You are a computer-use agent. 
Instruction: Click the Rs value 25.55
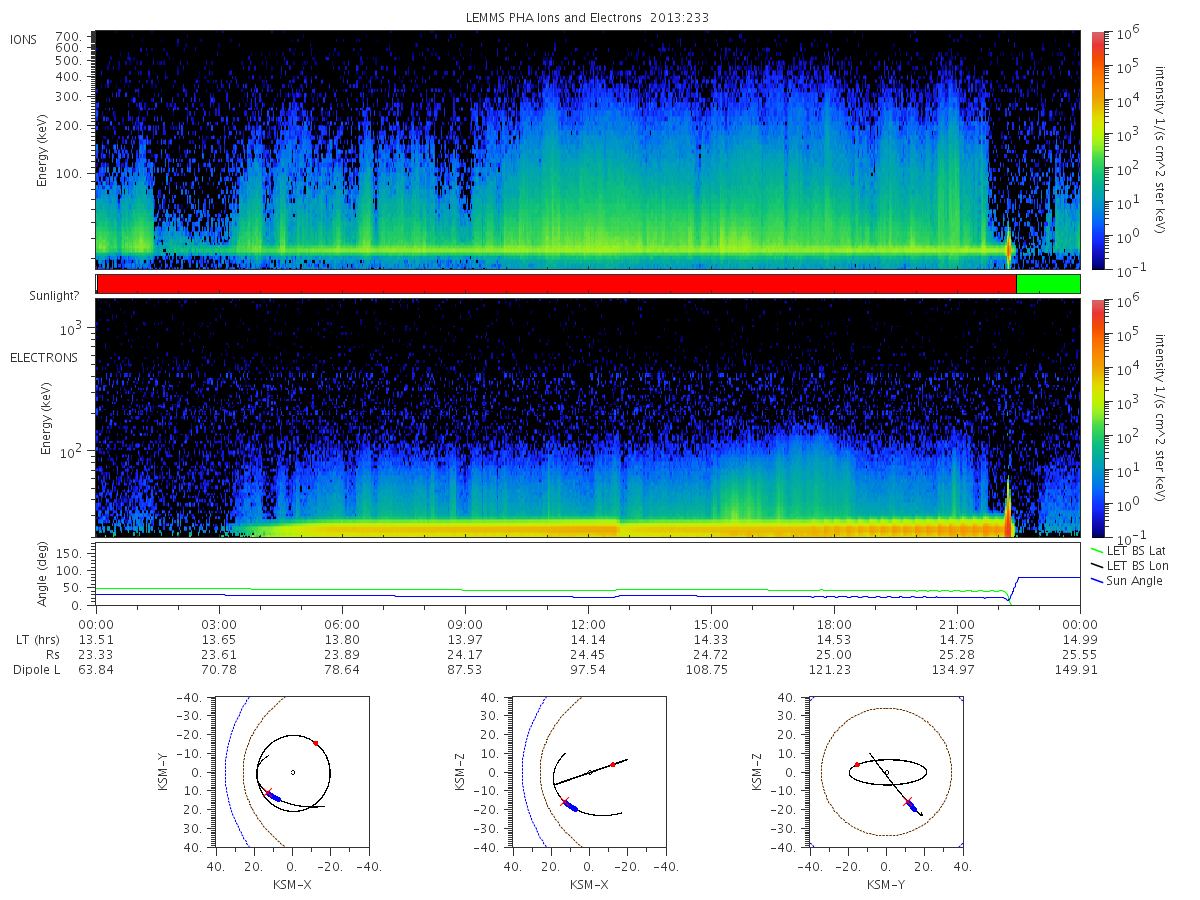click(x=1080, y=654)
